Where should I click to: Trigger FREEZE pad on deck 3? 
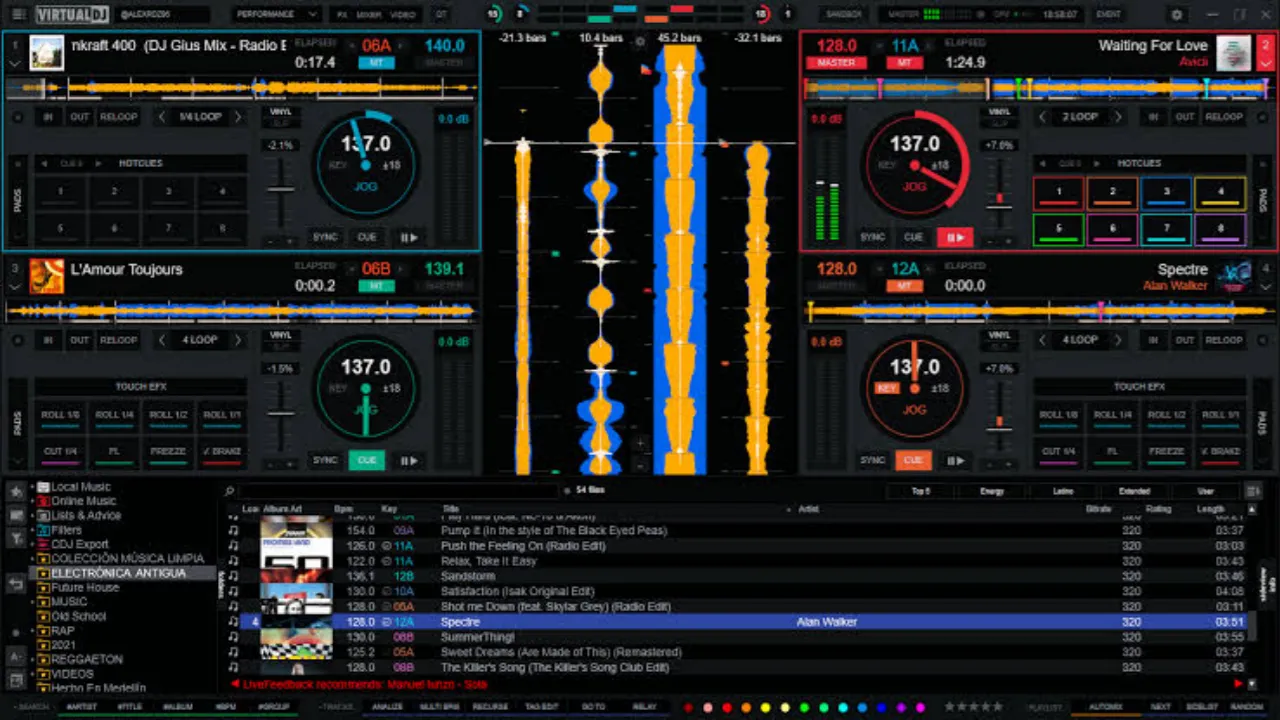168,451
